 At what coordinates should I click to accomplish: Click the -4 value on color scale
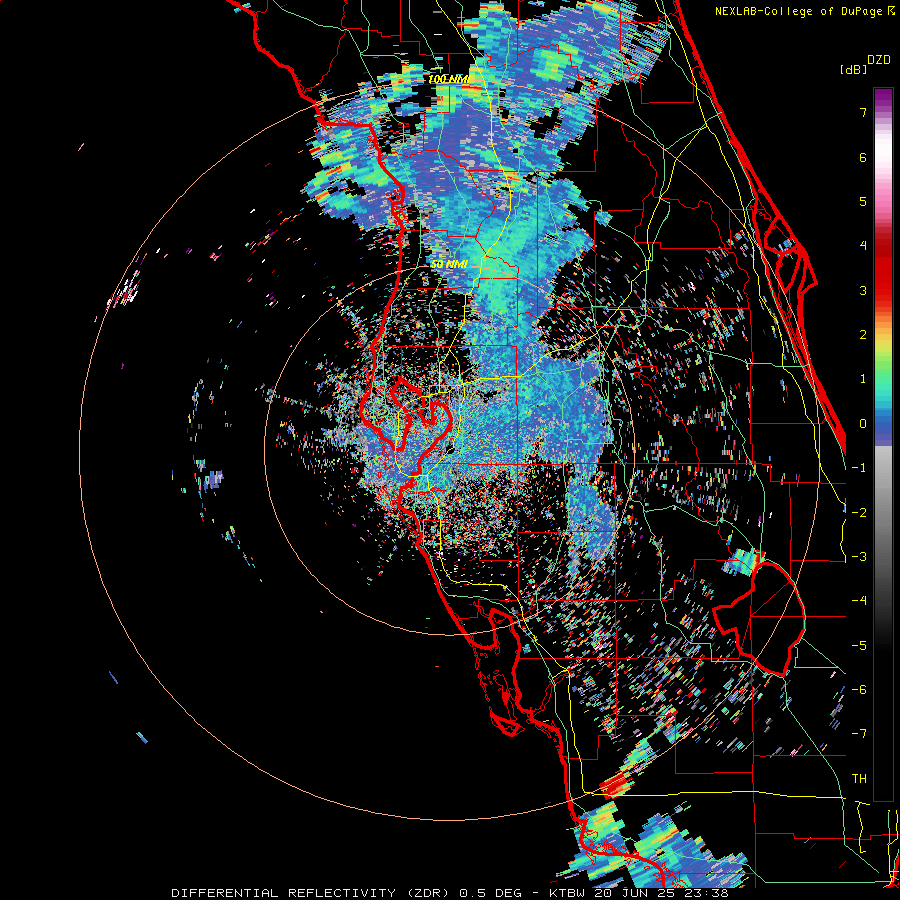(x=859, y=601)
